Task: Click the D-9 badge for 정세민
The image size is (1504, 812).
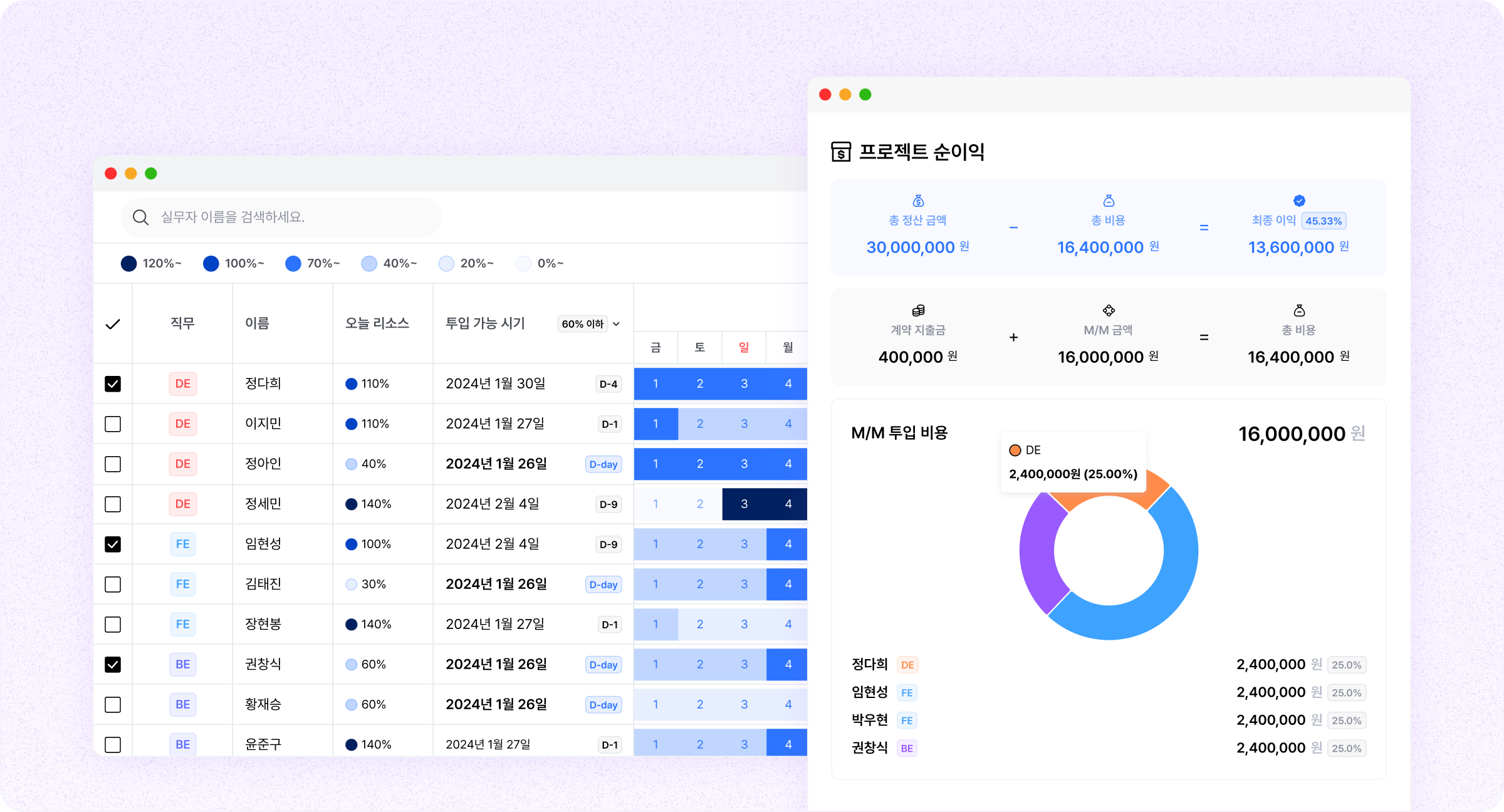Action: [x=608, y=505]
